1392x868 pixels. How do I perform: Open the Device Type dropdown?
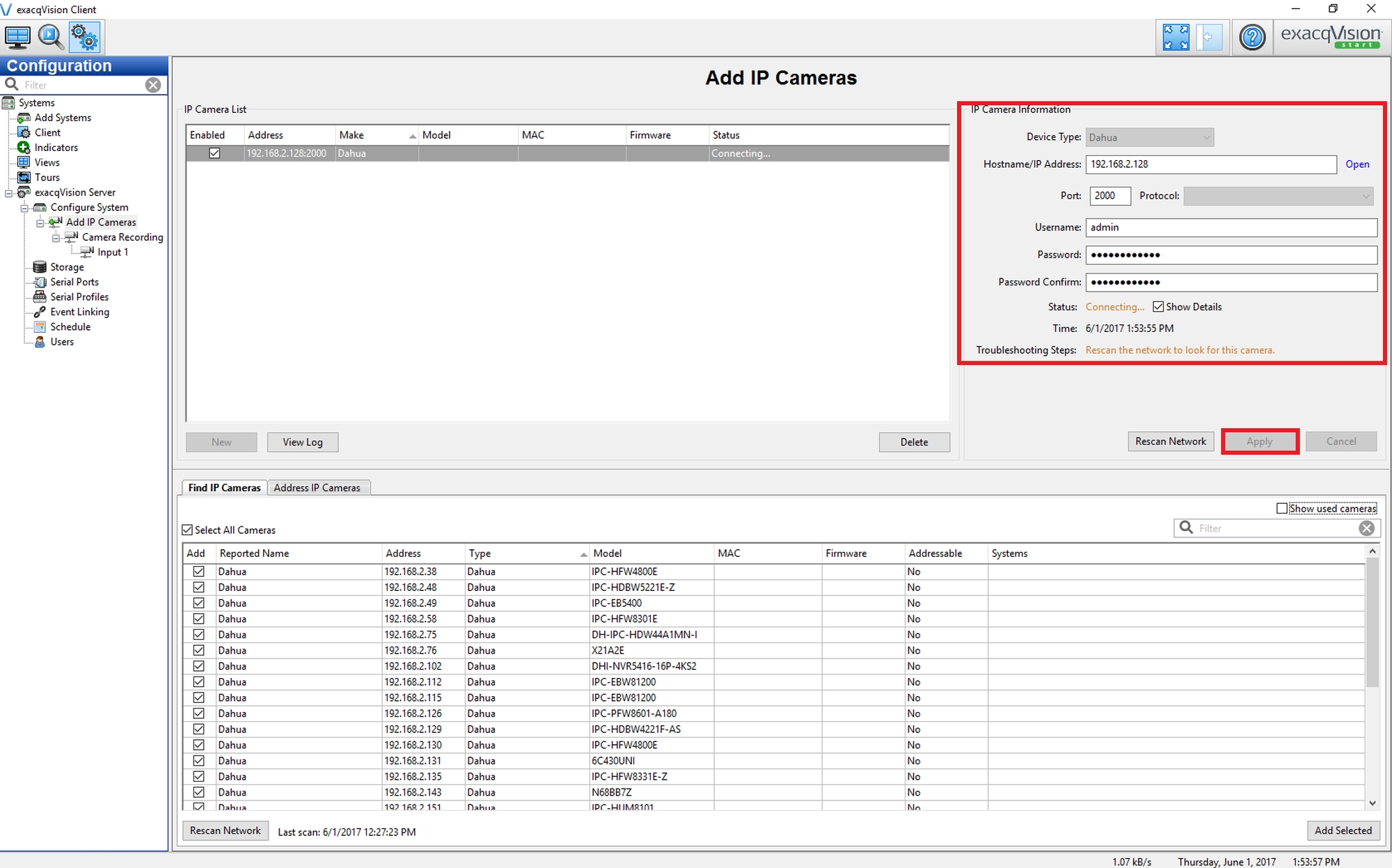(x=1149, y=138)
